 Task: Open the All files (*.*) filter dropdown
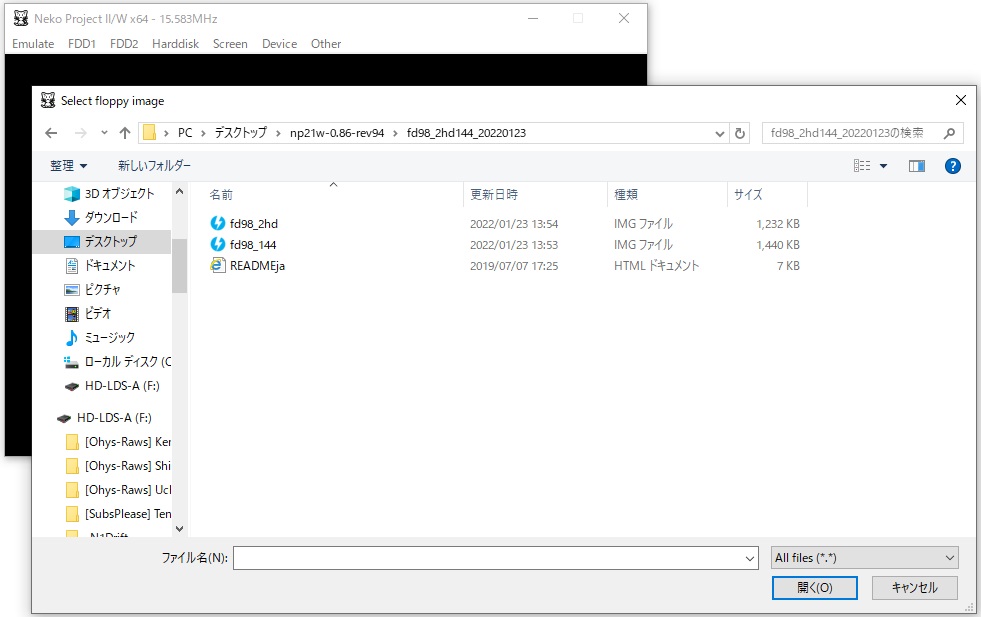pos(865,558)
